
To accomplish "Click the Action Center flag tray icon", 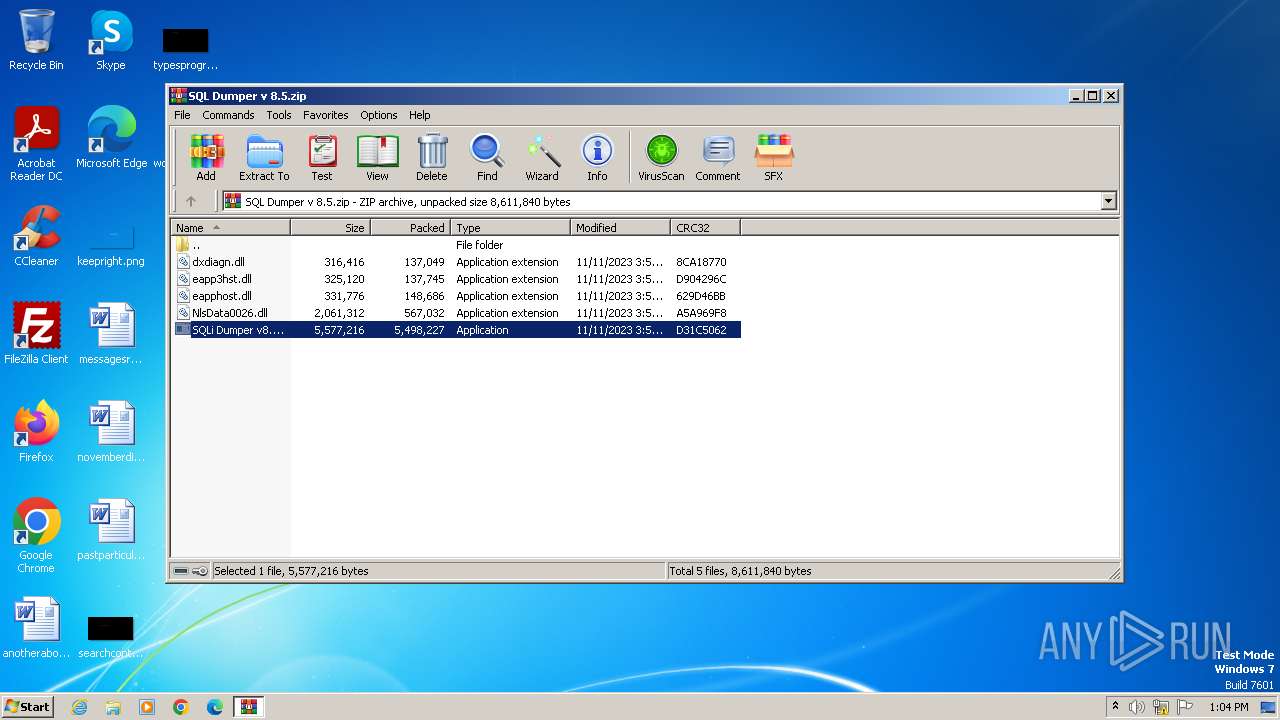I will click(x=1185, y=707).
